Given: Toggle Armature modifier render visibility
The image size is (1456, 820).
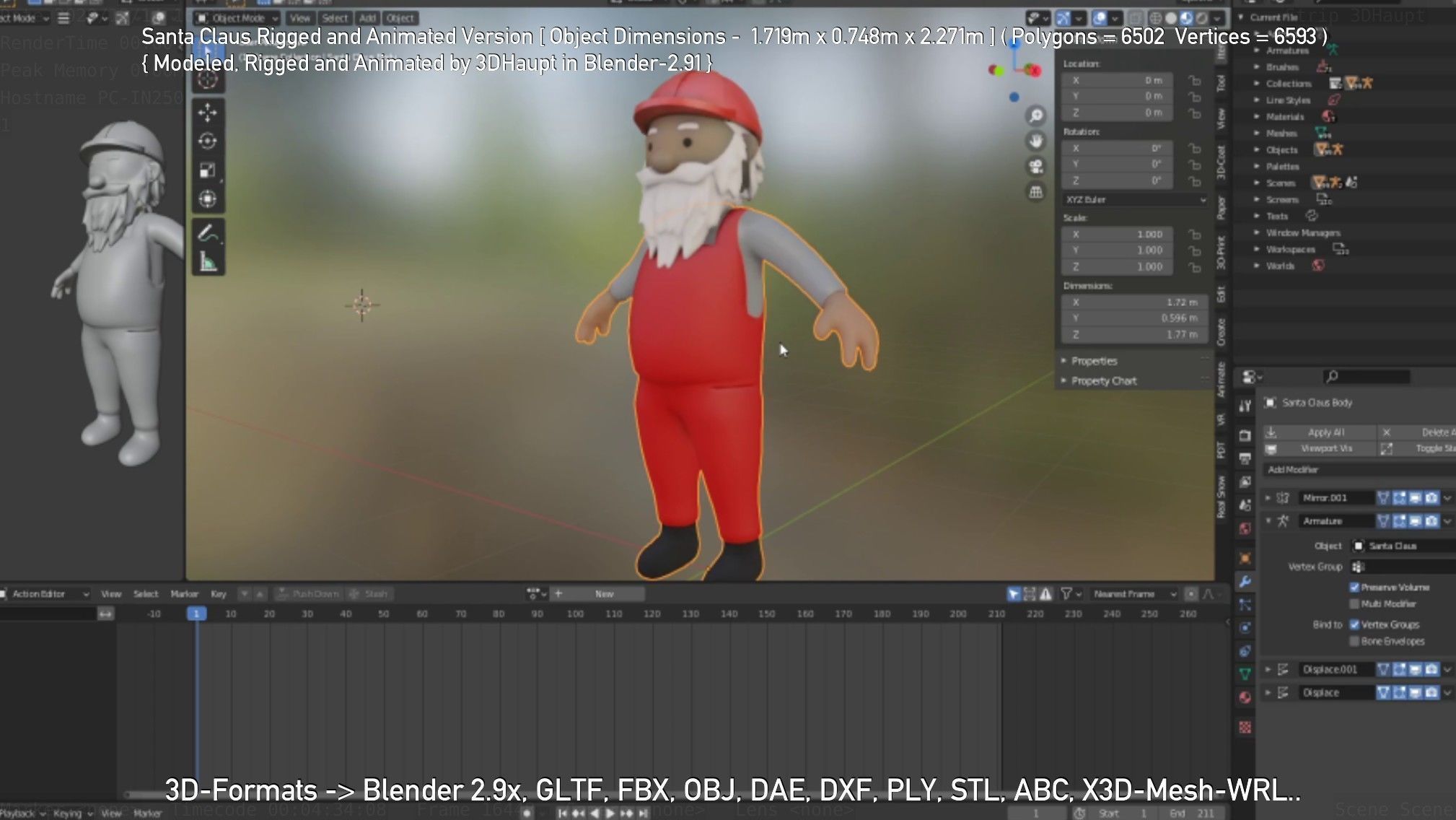Looking at the screenshot, I should pyautogui.click(x=1431, y=520).
